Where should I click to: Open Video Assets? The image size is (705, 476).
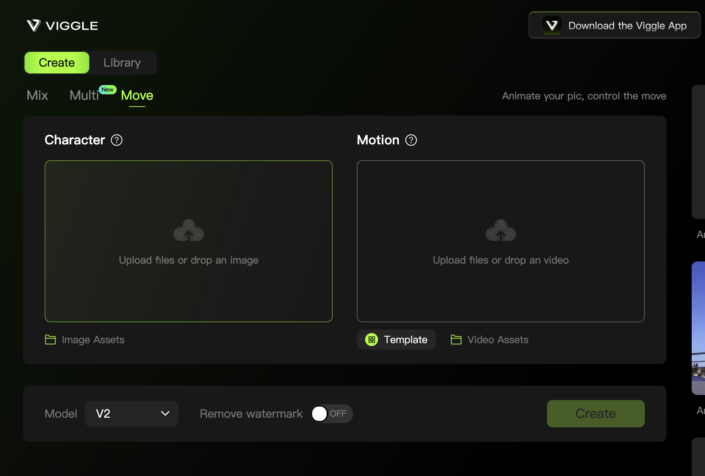tap(489, 340)
